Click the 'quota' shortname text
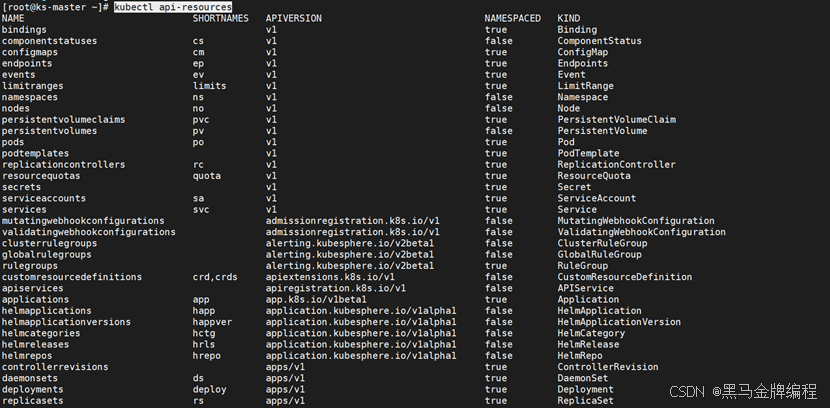The width and height of the screenshot is (830, 408). pos(206,176)
